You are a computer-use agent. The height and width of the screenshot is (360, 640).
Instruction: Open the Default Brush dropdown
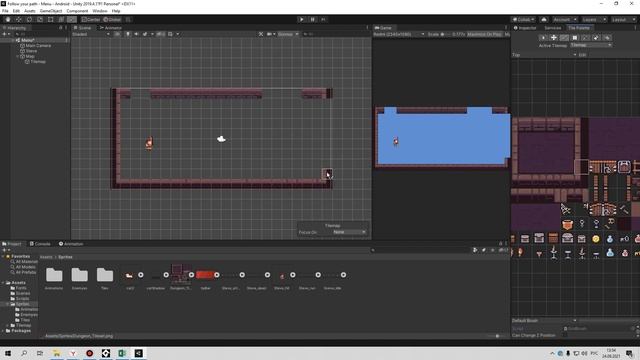[x=544, y=320]
